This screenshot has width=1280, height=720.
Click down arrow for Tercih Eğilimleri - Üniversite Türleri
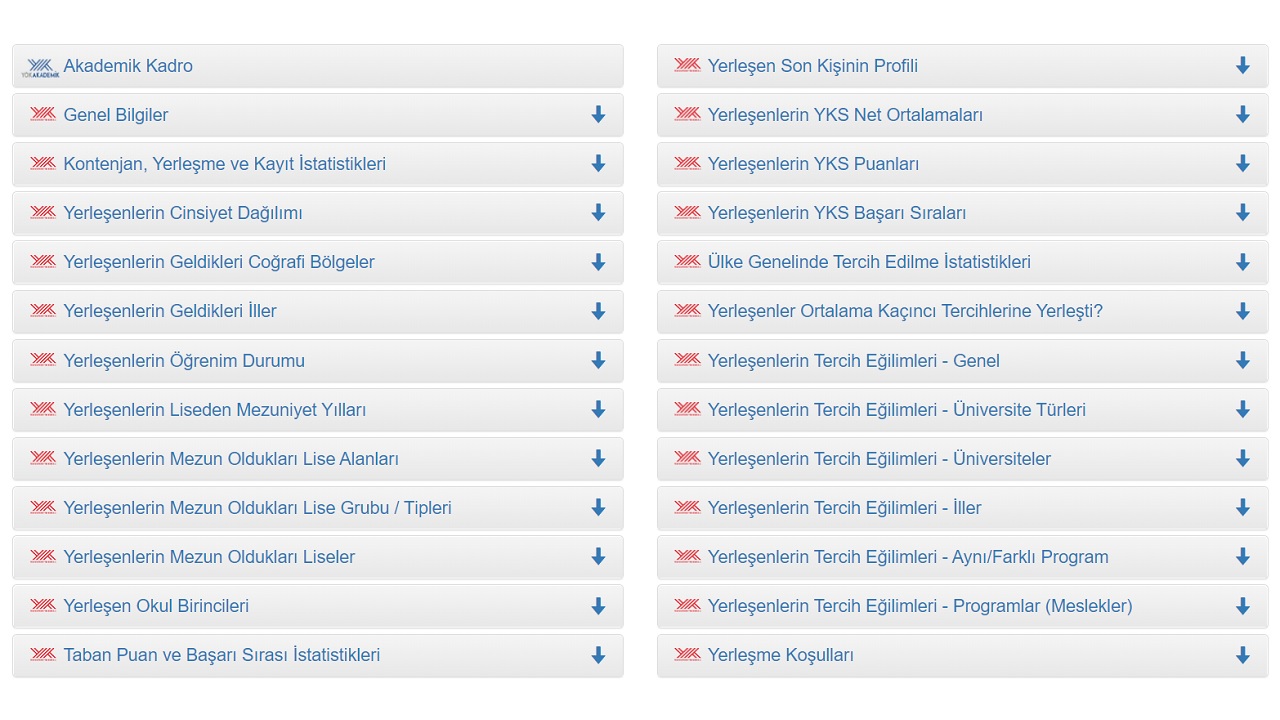[x=1243, y=409]
